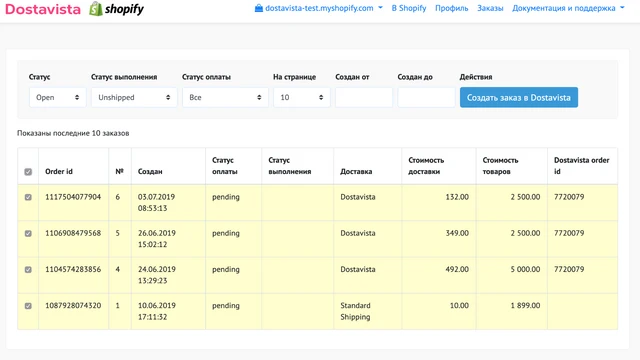The height and width of the screenshot is (360, 640).
Task: Follow the В Shopify link
Action: (x=409, y=8)
